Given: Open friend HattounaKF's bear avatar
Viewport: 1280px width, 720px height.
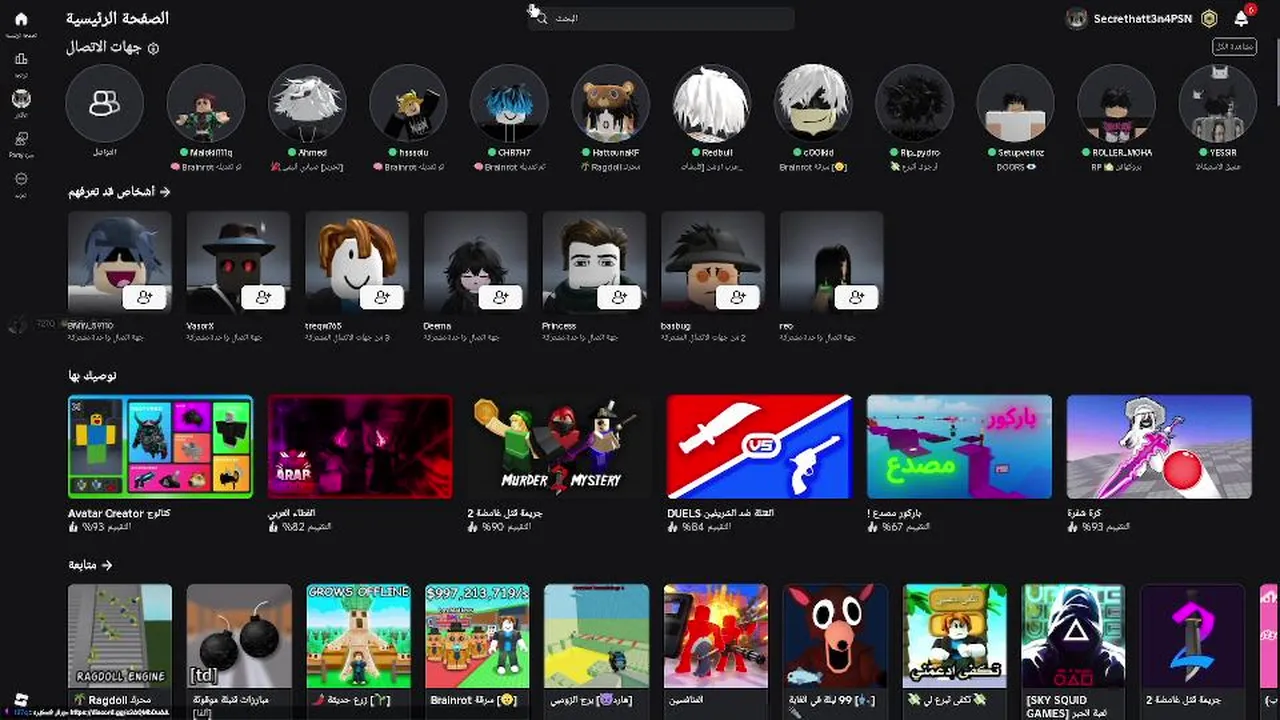Looking at the screenshot, I should pyautogui.click(x=610, y=104).
